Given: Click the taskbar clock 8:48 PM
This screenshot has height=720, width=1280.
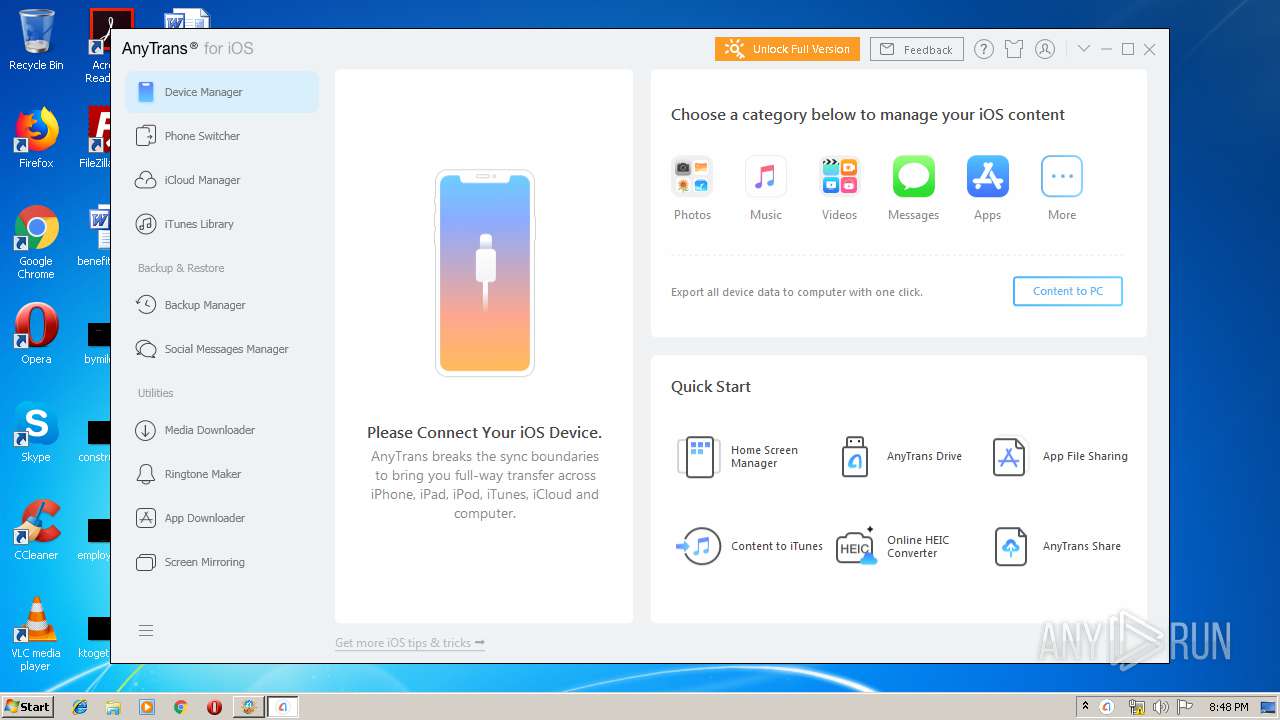Looking at the screenshot, I should click(x=1228, y=707).
